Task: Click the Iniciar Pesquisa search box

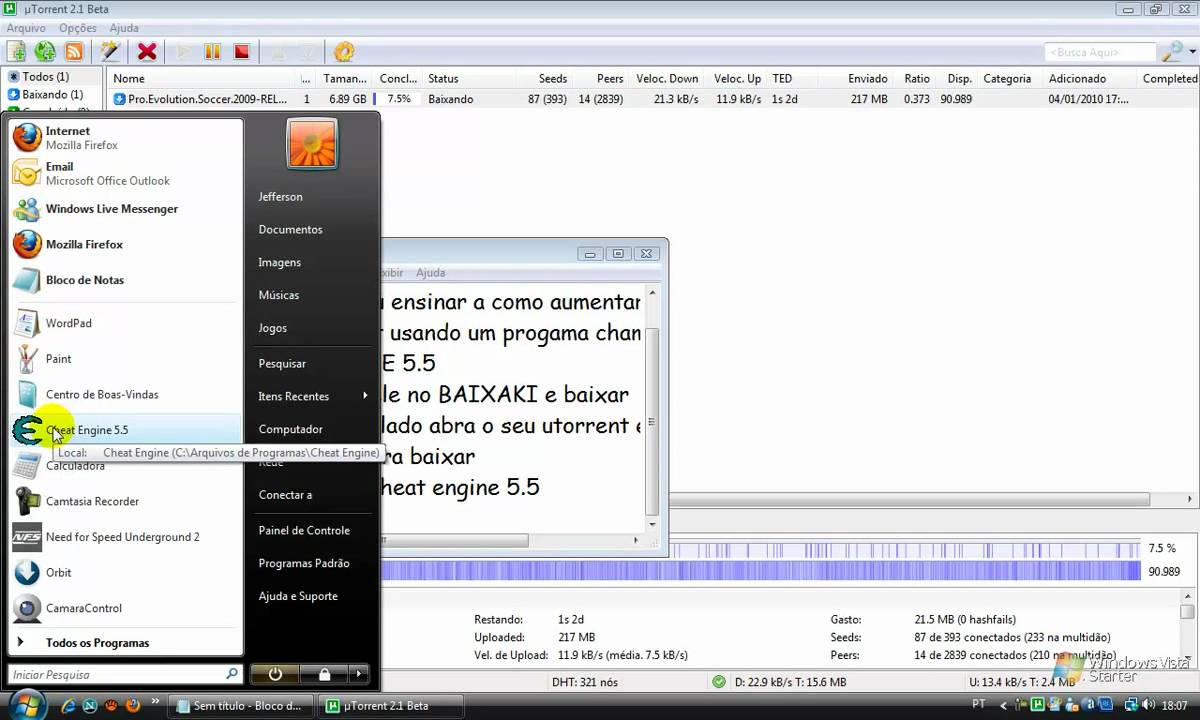Action: coord(125,675)
